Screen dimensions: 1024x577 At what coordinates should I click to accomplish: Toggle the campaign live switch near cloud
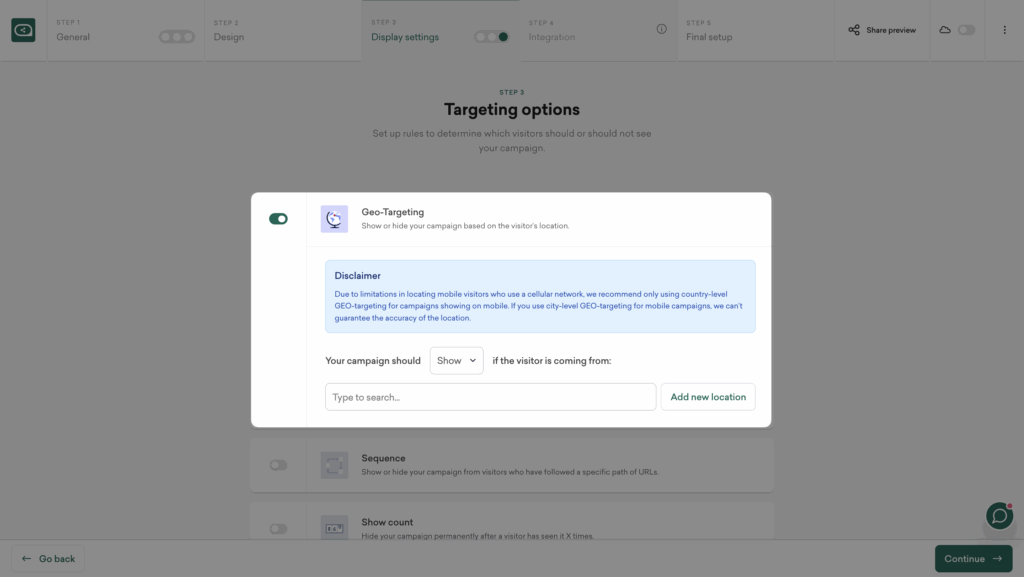pos(966,30)
